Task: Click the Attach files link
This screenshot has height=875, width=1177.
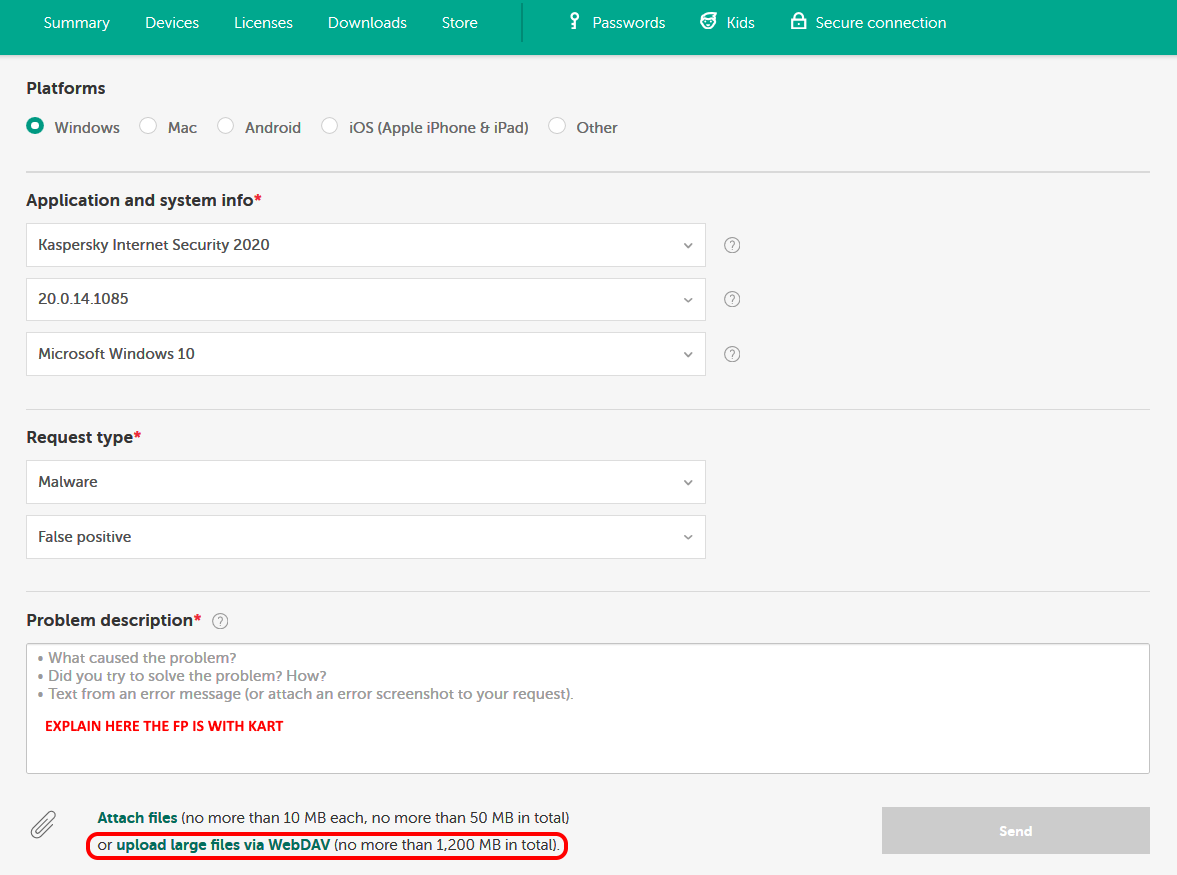Action: click(x=137, y=818)
